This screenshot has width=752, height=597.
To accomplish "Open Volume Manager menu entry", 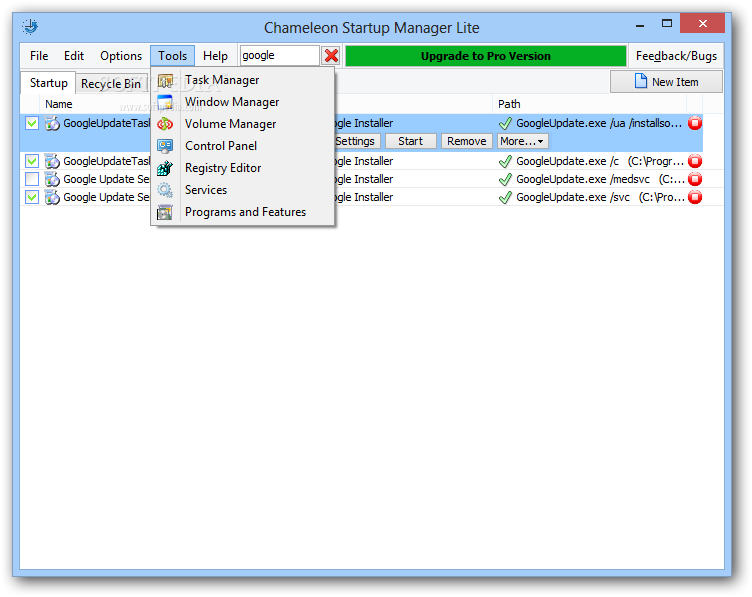I will [243, 124].
